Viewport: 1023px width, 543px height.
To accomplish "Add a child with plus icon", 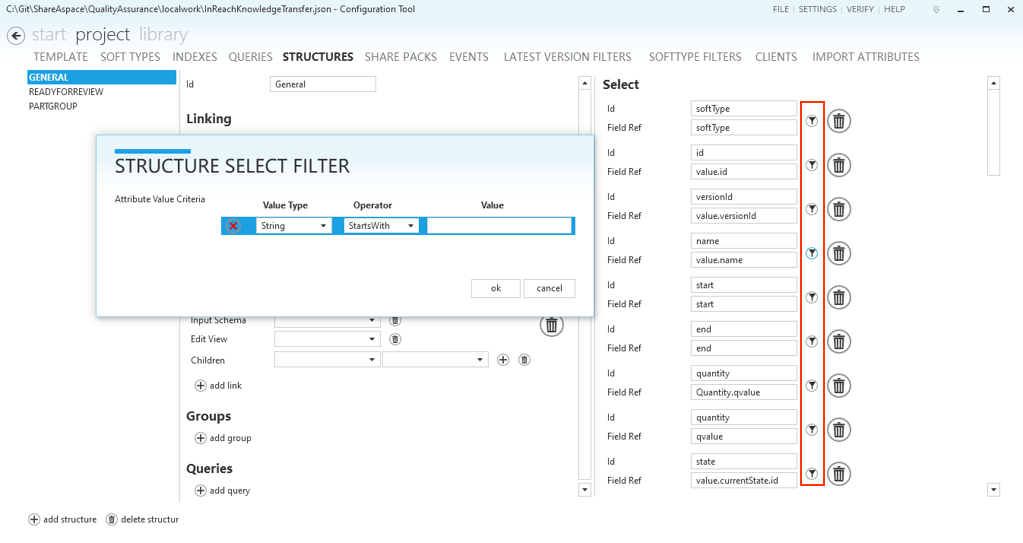I will 503,360.
